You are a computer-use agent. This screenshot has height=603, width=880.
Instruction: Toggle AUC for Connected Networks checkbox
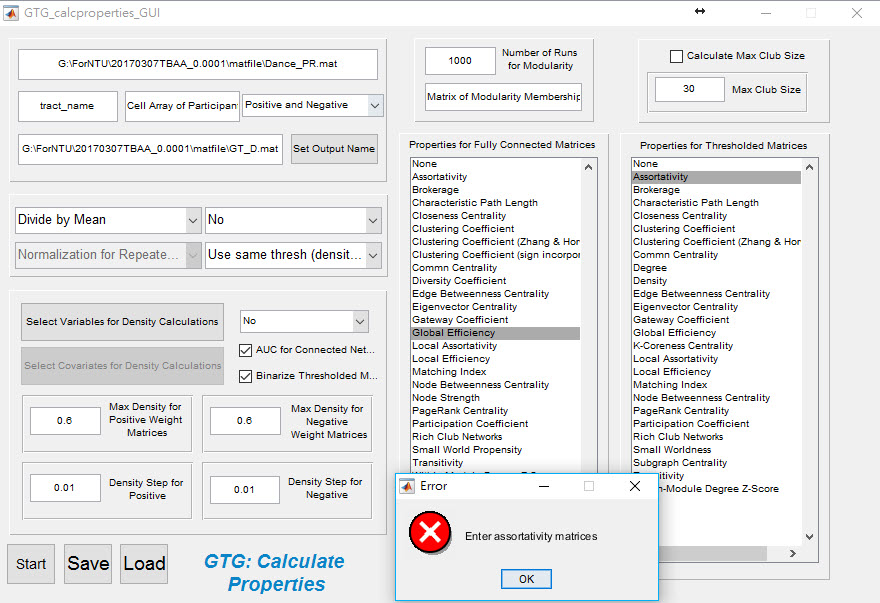[246, 350]
